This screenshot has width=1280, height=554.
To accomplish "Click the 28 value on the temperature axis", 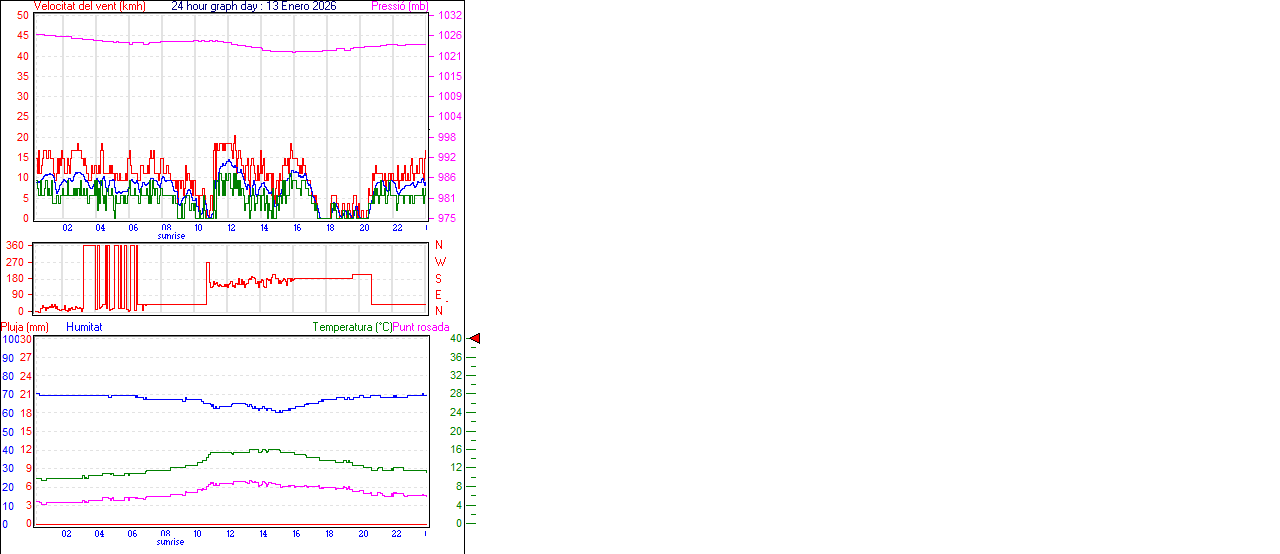I will pos(456,394).
